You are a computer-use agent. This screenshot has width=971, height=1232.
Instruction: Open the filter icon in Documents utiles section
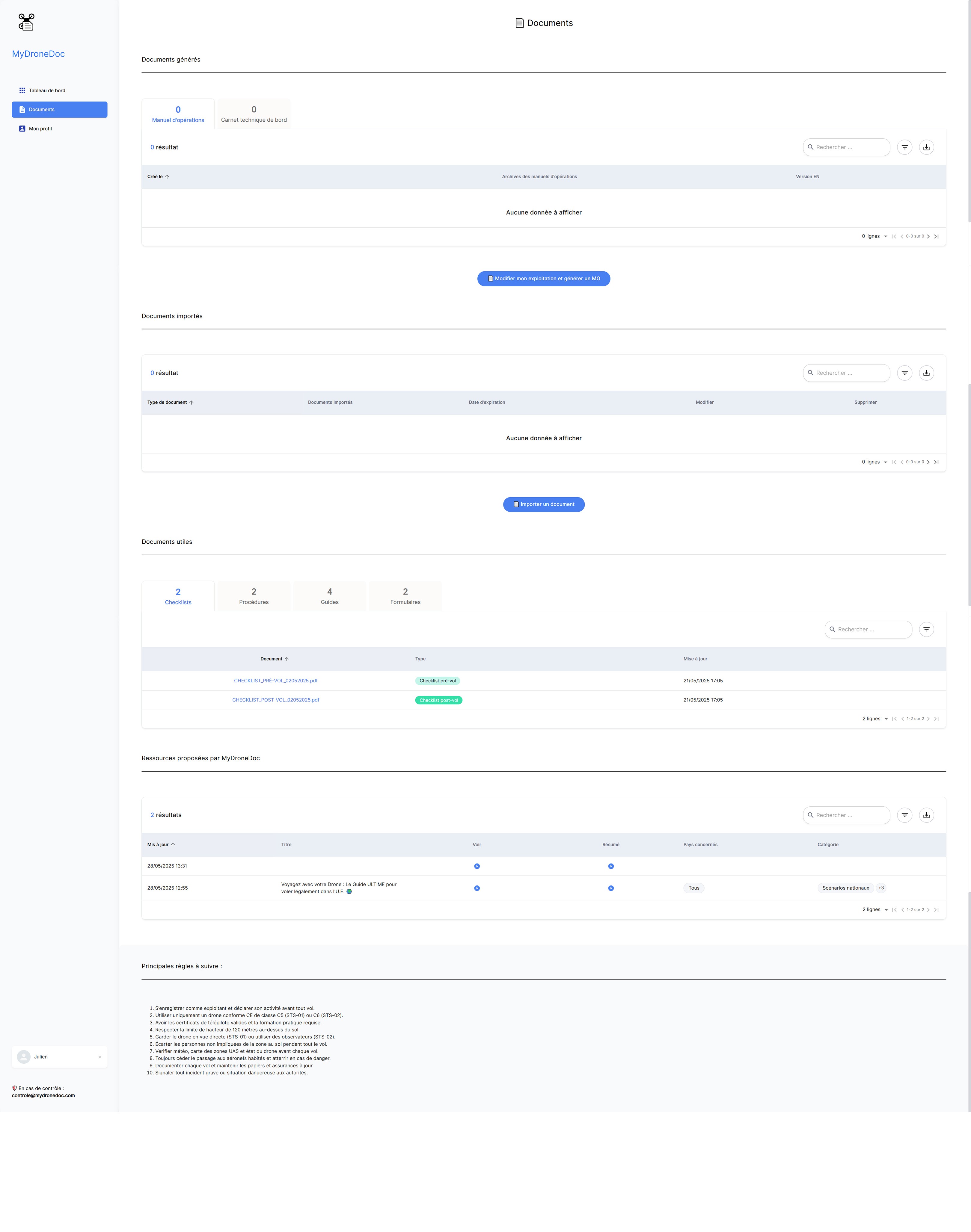pyautogui.click(x=926, y=629)
